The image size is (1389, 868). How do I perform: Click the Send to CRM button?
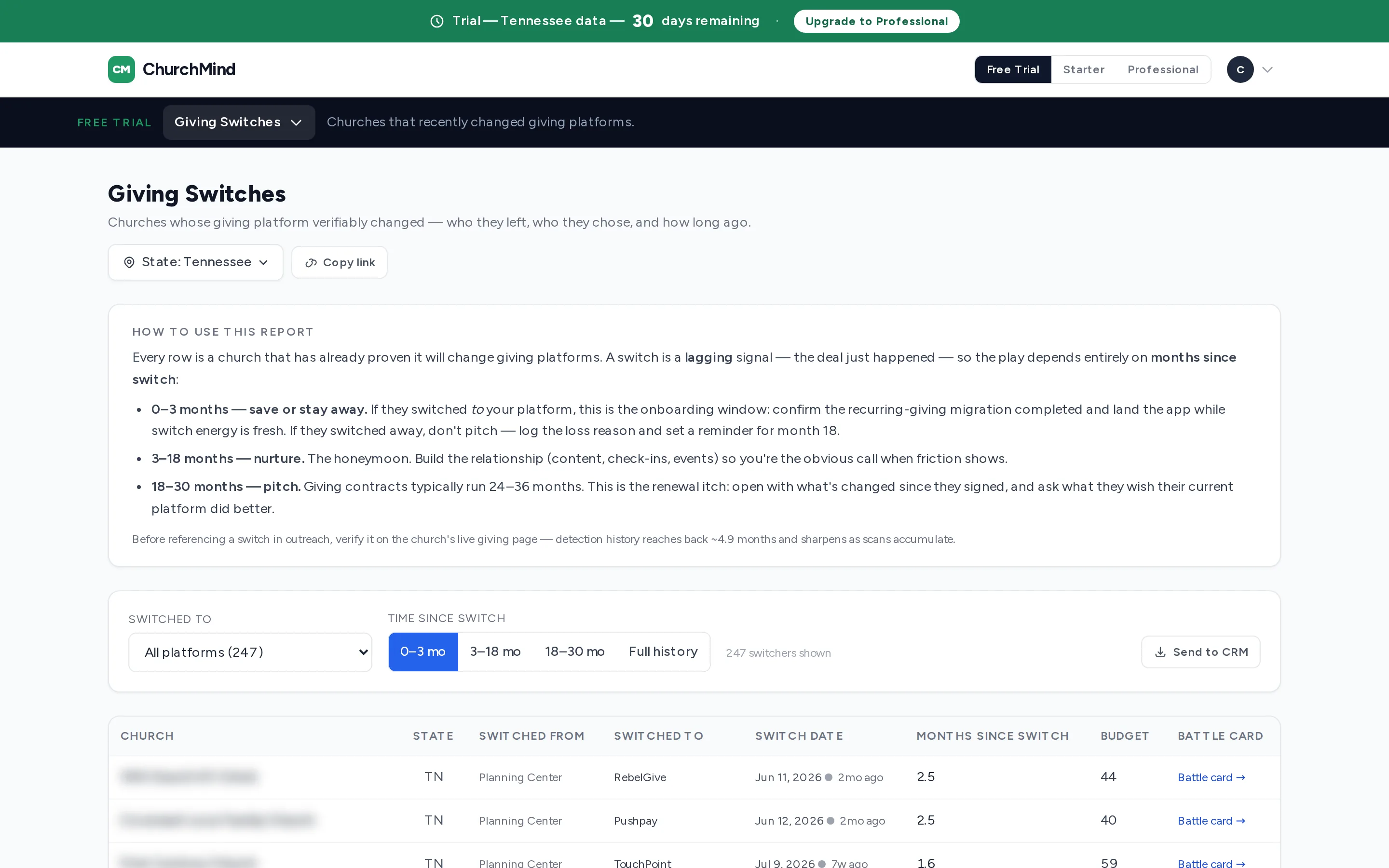(x=1201, y=652)
